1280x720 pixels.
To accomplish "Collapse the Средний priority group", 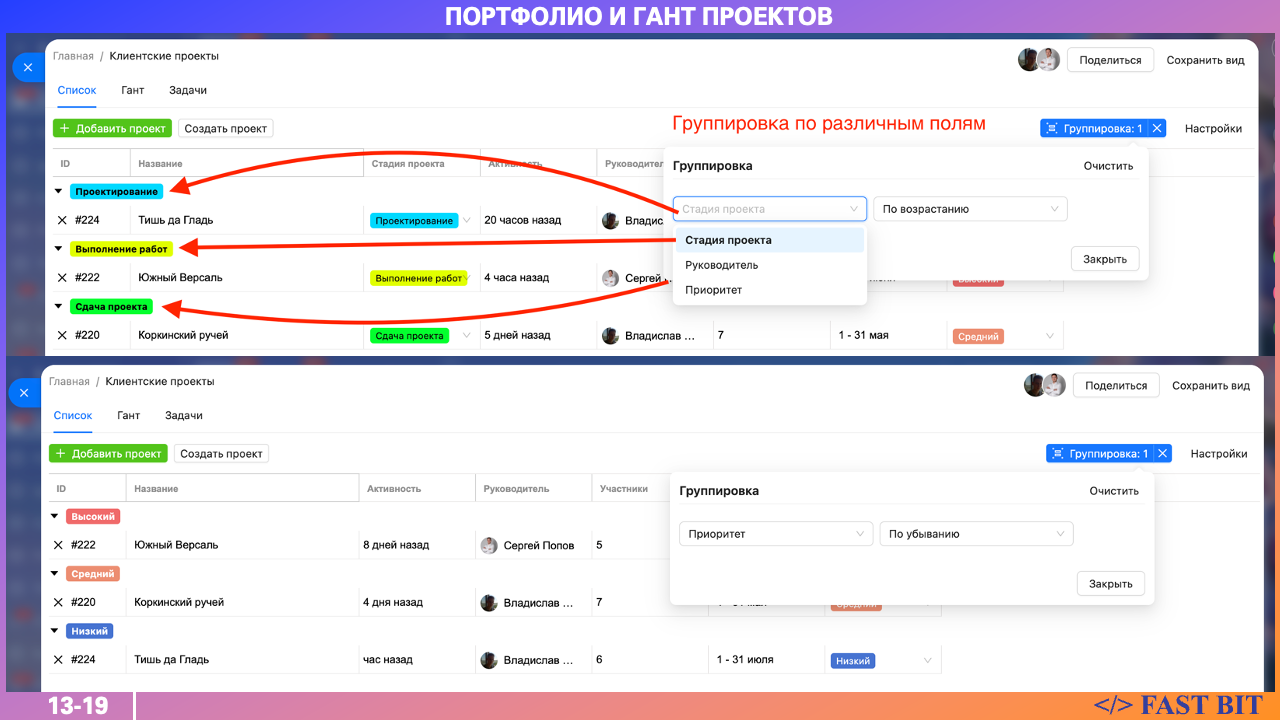I will tap(54, 574).
